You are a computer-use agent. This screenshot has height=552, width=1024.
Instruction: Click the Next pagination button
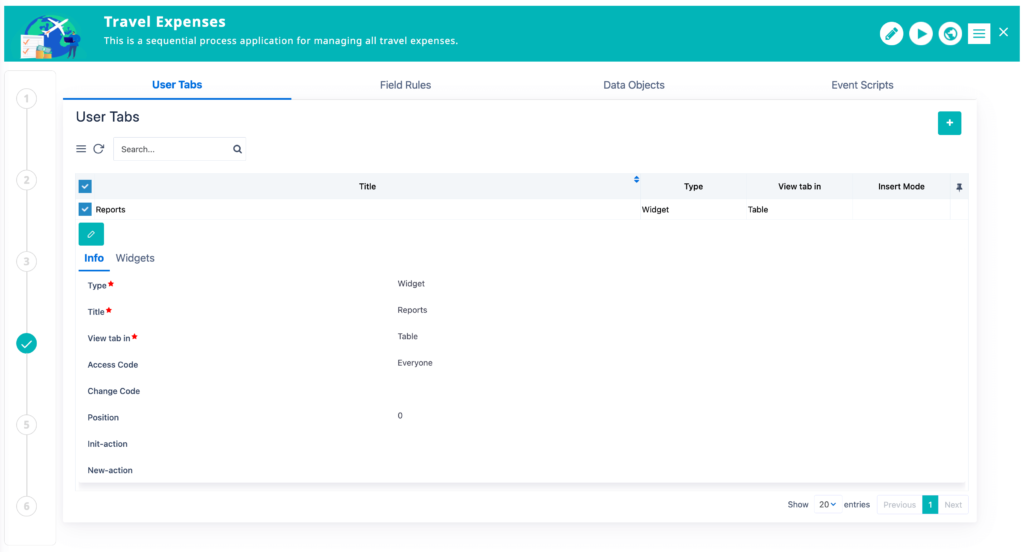[x=953, y=504]
